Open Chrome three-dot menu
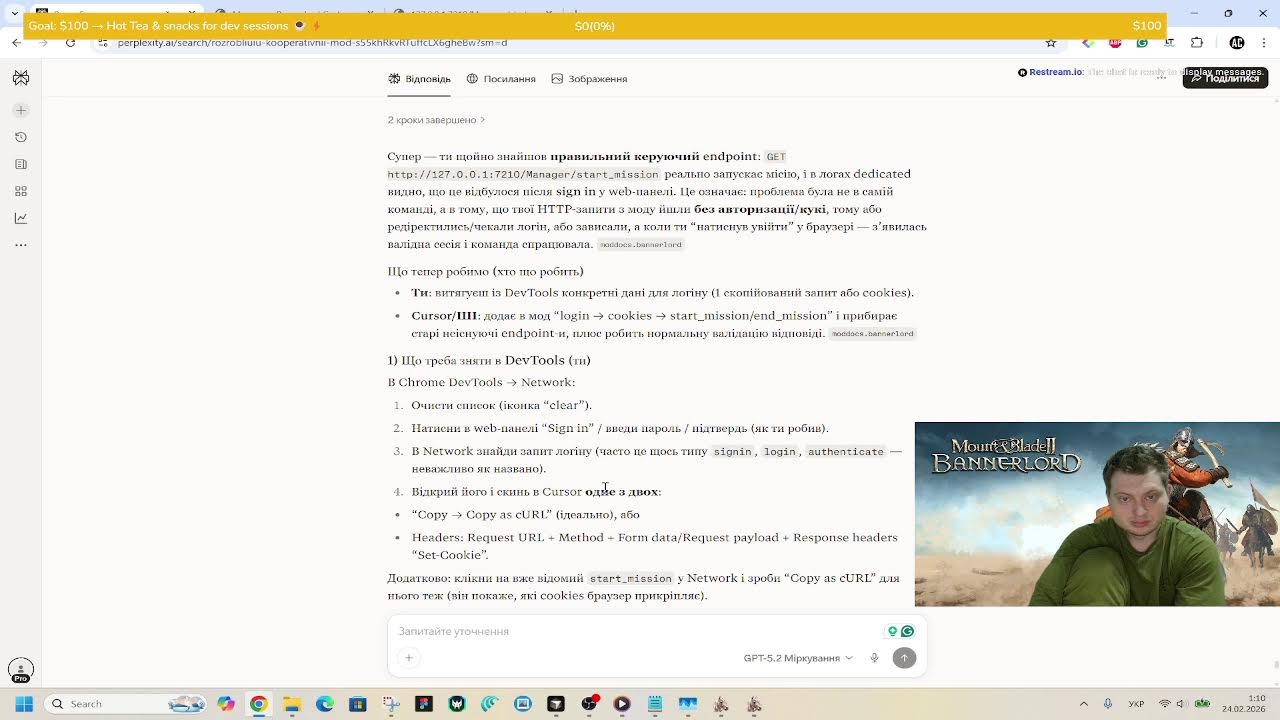Image resolution: width=1280 pixels, height=720 pixels. (x=1264, y=43)
